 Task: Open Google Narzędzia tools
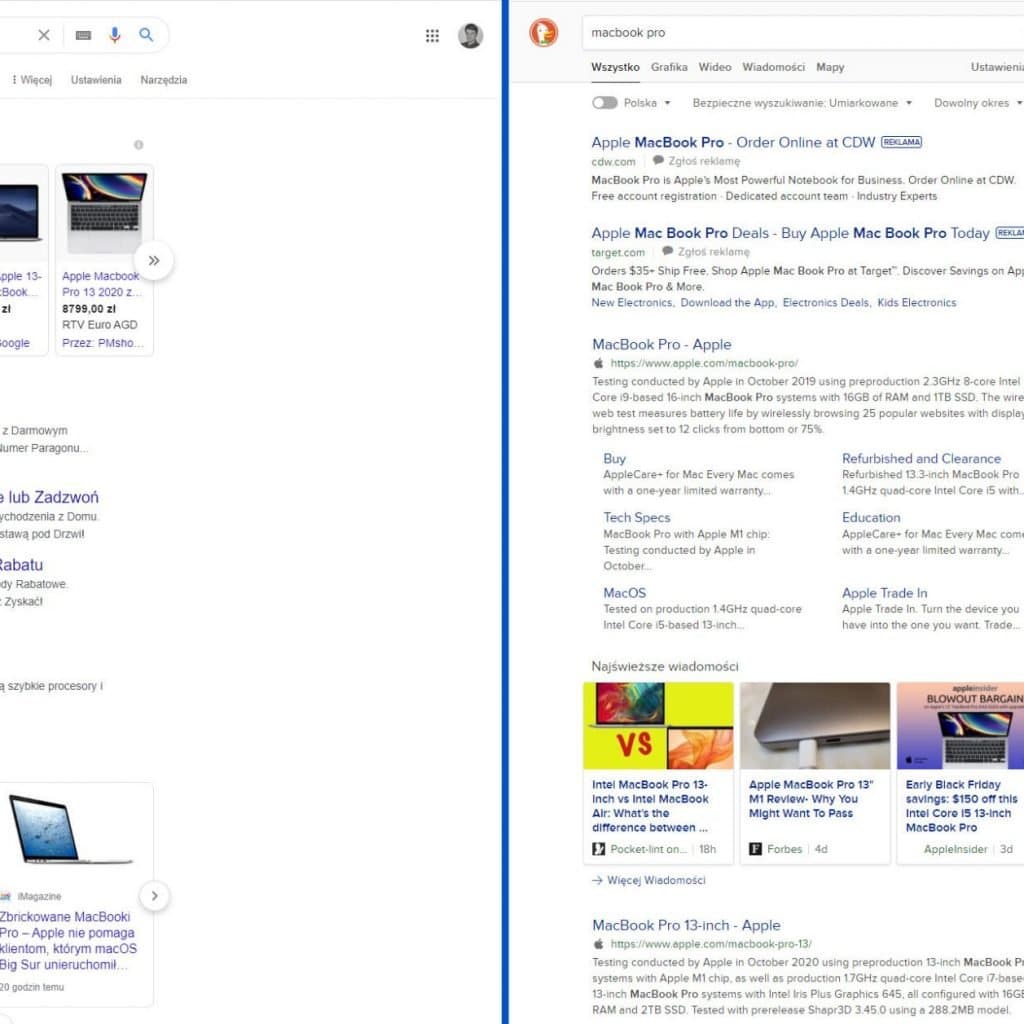163,80
